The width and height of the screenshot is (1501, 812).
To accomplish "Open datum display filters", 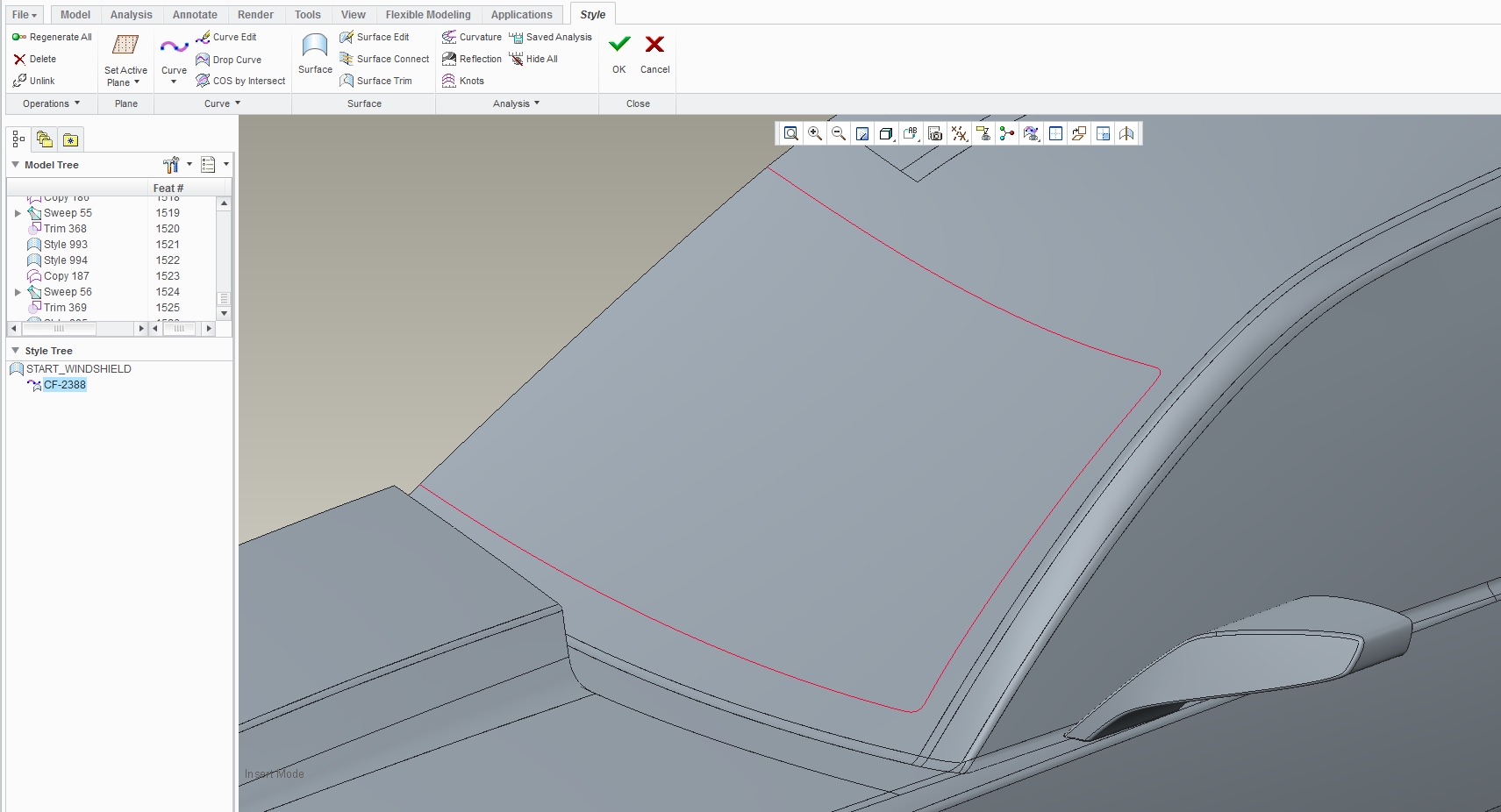I will tap(960, 133).
